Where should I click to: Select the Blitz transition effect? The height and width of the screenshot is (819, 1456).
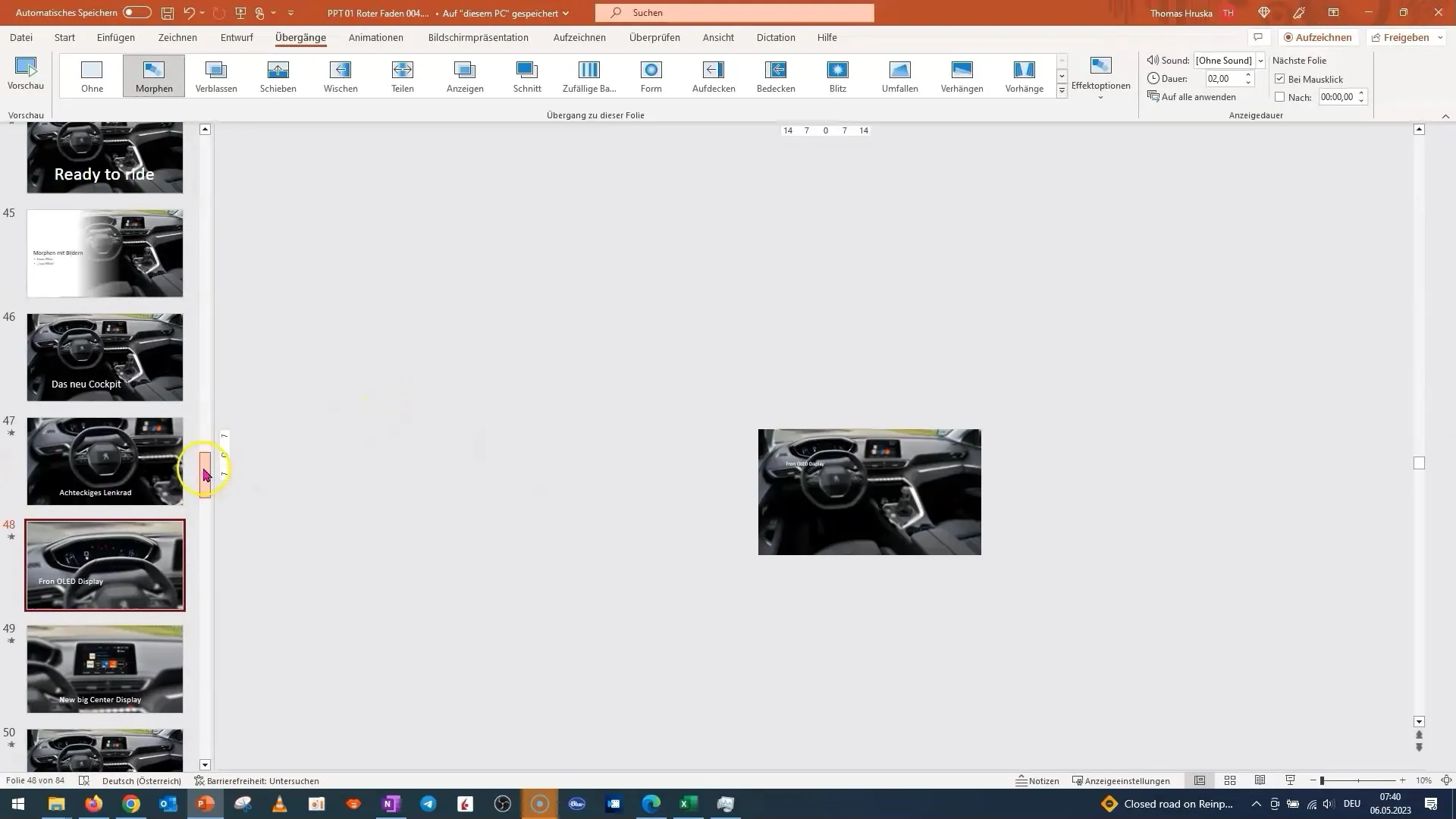coord(838,75)
